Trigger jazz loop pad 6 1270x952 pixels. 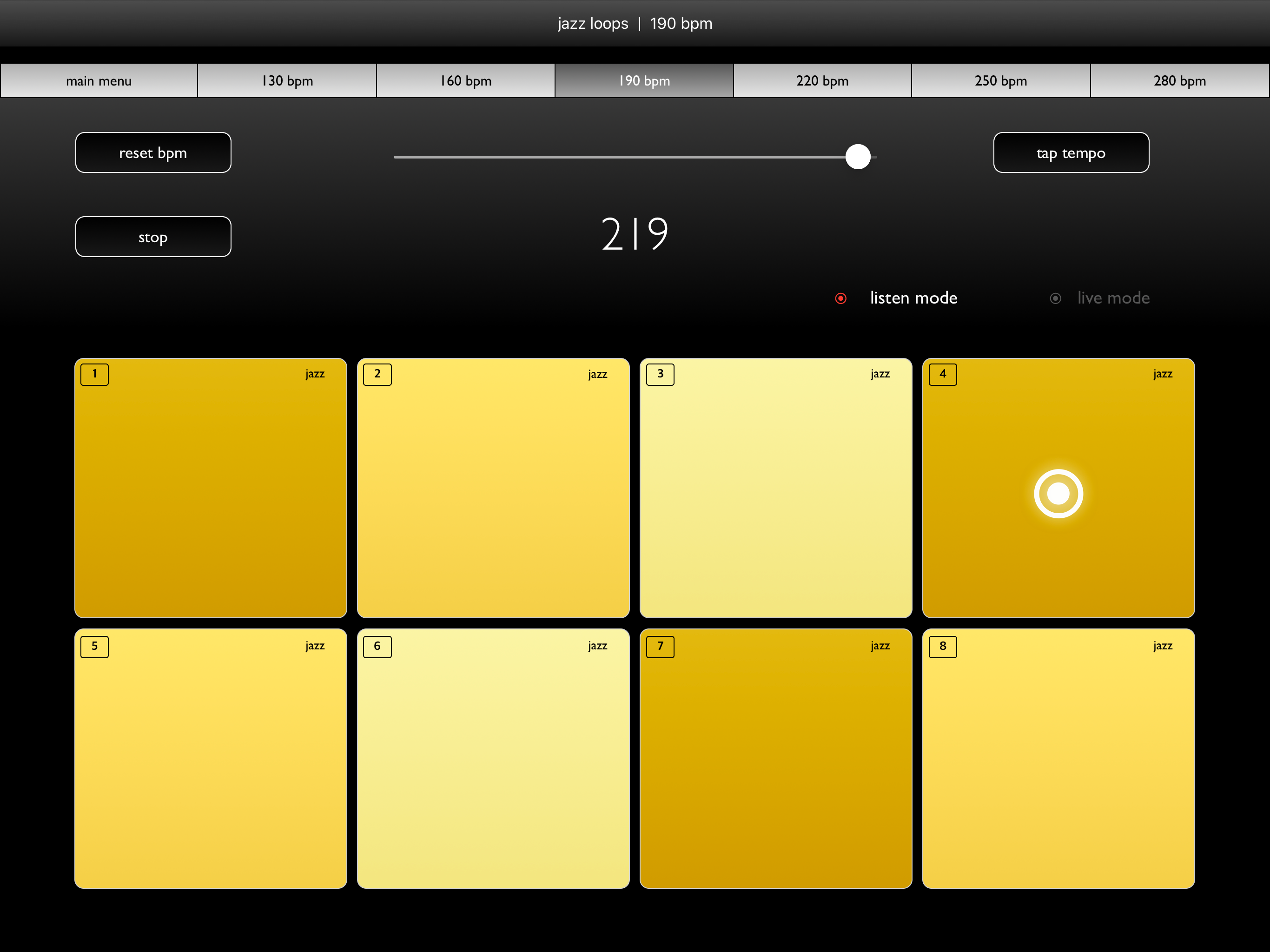493,758
